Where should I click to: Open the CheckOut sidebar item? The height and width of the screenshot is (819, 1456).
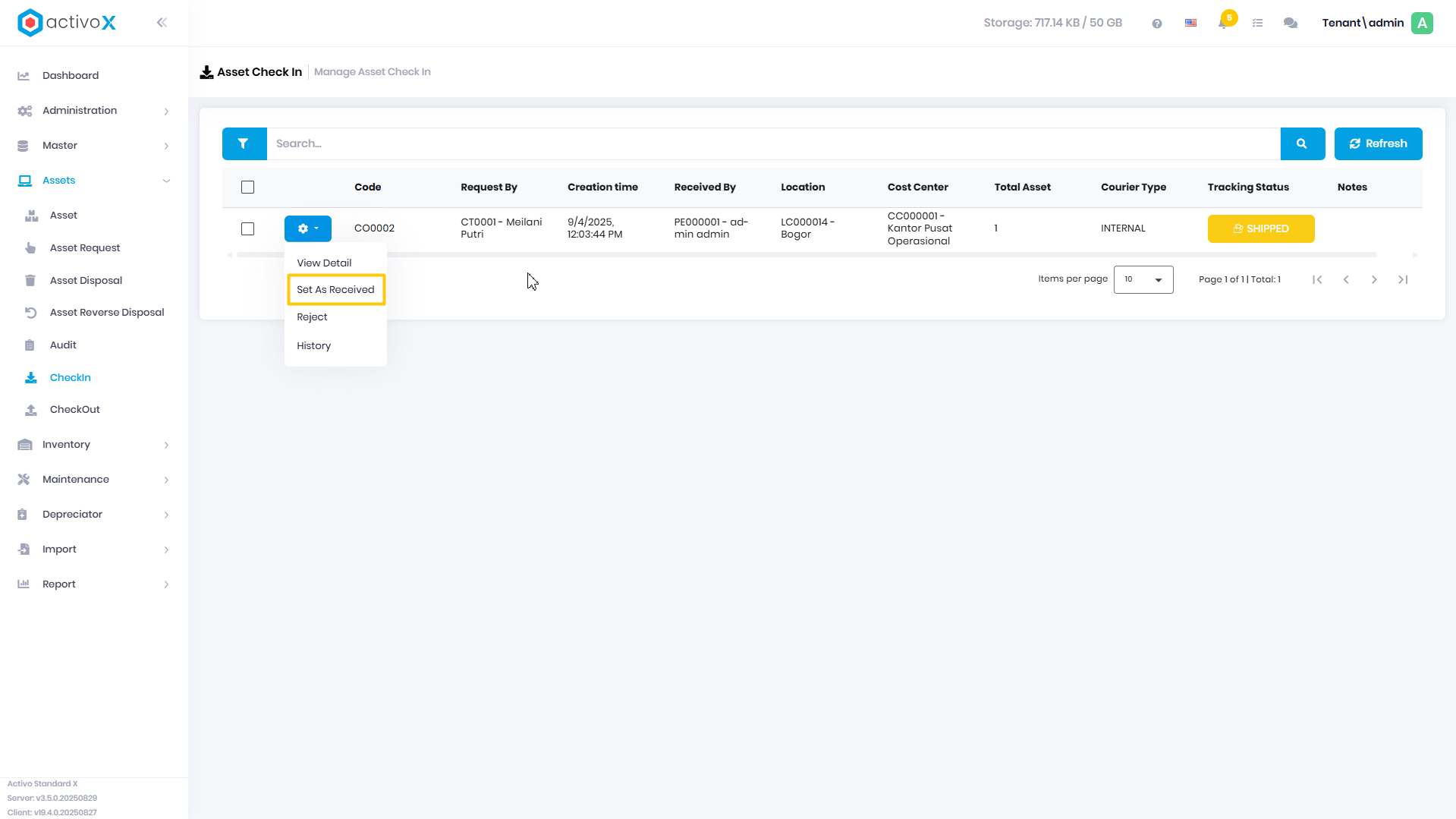click(75, 410)
